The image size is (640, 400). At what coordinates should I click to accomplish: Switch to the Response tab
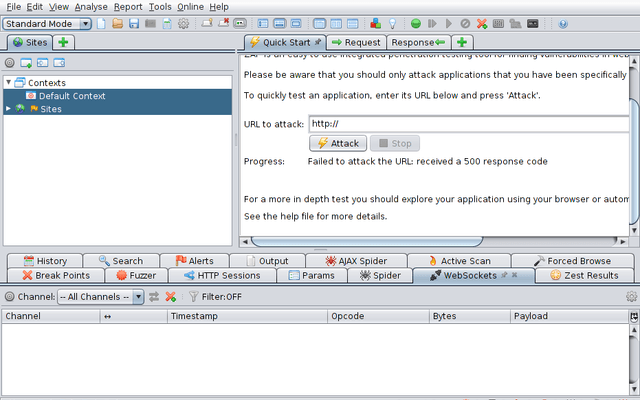coord(418,42)
